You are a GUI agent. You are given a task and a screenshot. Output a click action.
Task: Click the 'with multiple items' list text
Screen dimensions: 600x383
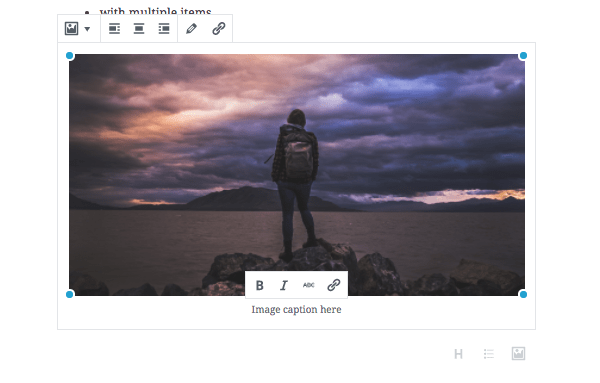click(155, 11)
